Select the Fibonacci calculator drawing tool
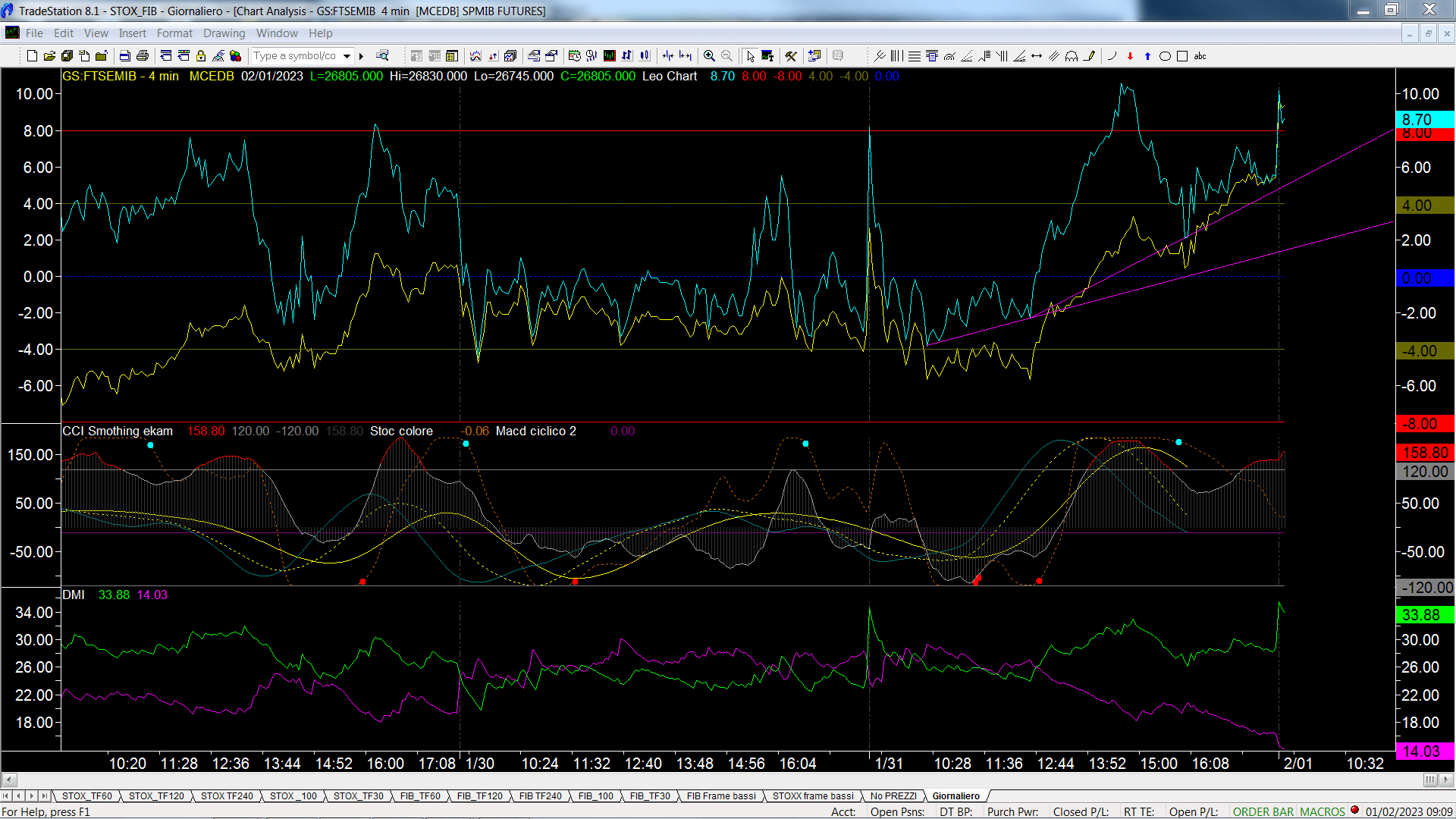Viewport: 1456px width, 819px height. coord(932,56)
